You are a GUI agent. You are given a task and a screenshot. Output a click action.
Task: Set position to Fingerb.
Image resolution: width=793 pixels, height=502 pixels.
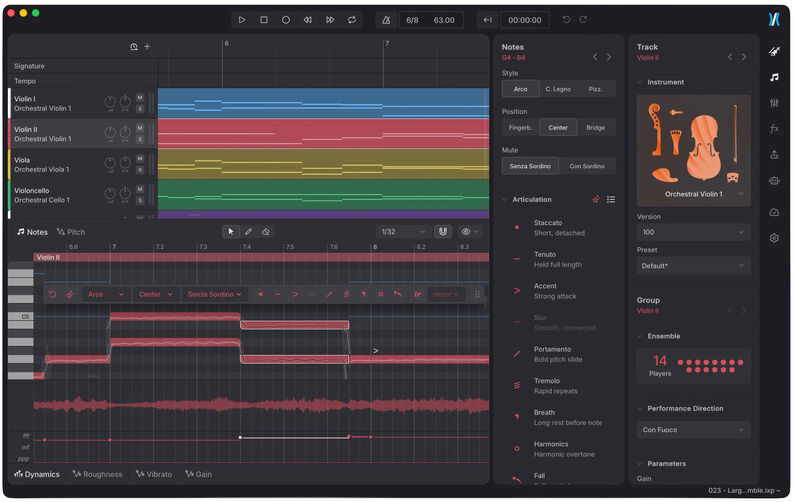[520, 128]
